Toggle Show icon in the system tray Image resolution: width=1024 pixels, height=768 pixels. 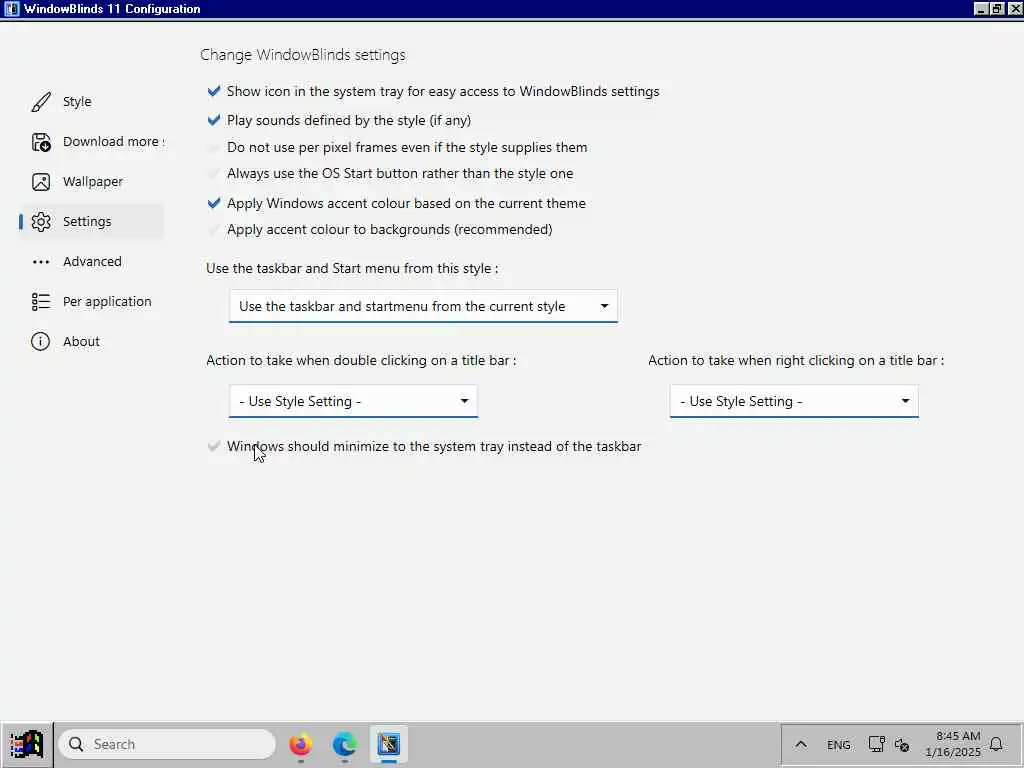coord(214,91)
